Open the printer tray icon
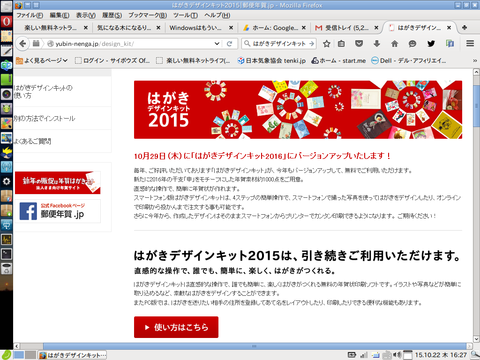 pyautogui.click(x=387, y=355)
